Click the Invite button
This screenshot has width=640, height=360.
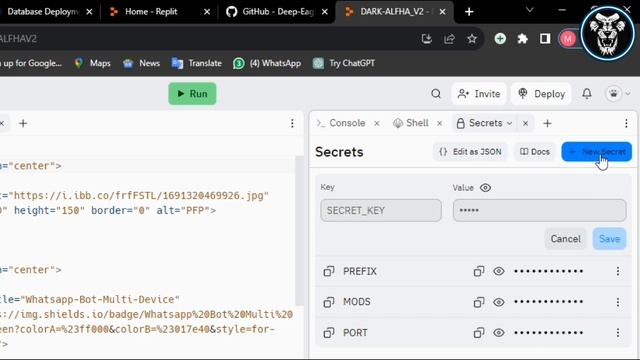point(479,94)
